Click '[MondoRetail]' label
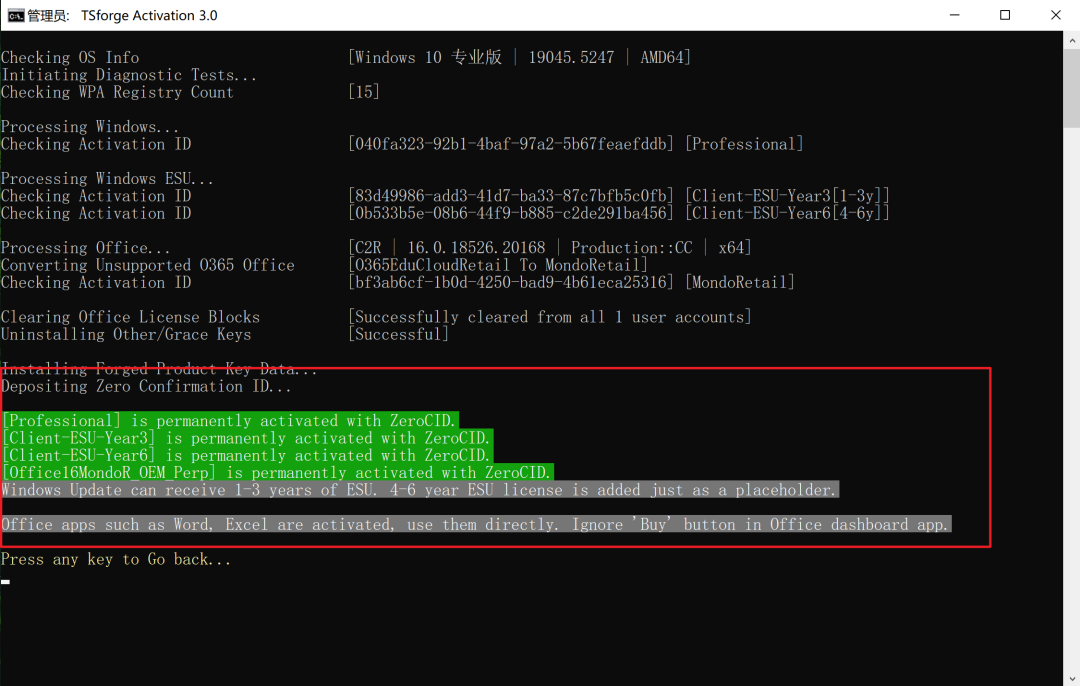This screenshot has width=1080, height=686. (740, 282)
